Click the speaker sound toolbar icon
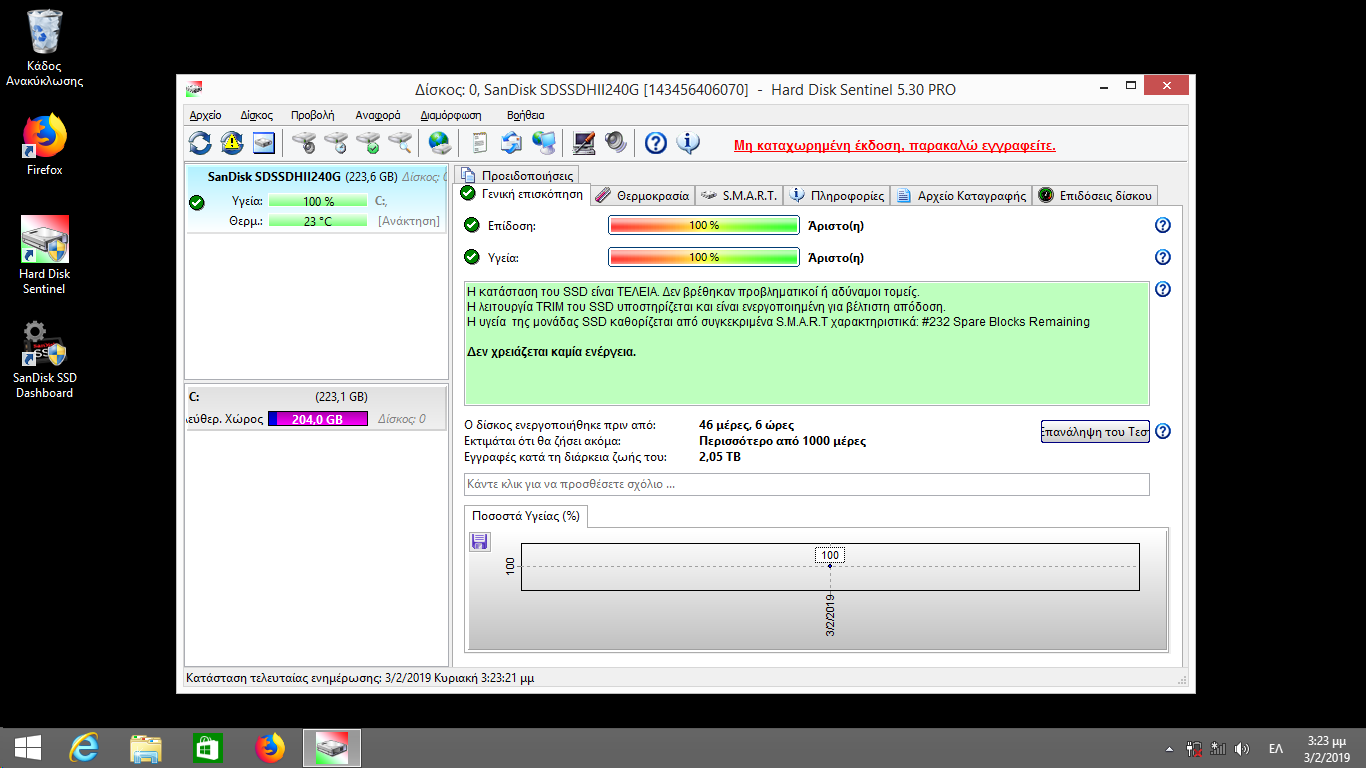1366x768 pixels. (x=616, y=143)
